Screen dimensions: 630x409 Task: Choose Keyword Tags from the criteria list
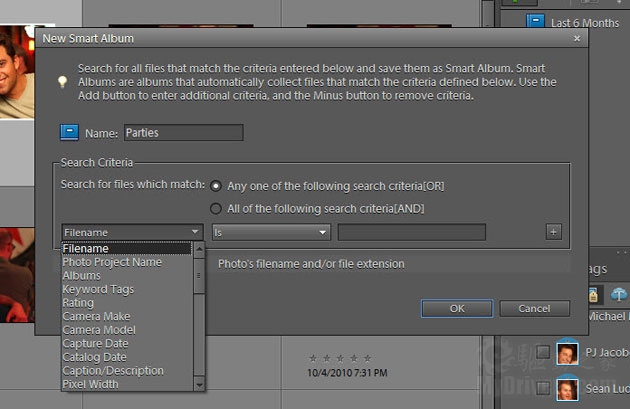pos(98,289)
